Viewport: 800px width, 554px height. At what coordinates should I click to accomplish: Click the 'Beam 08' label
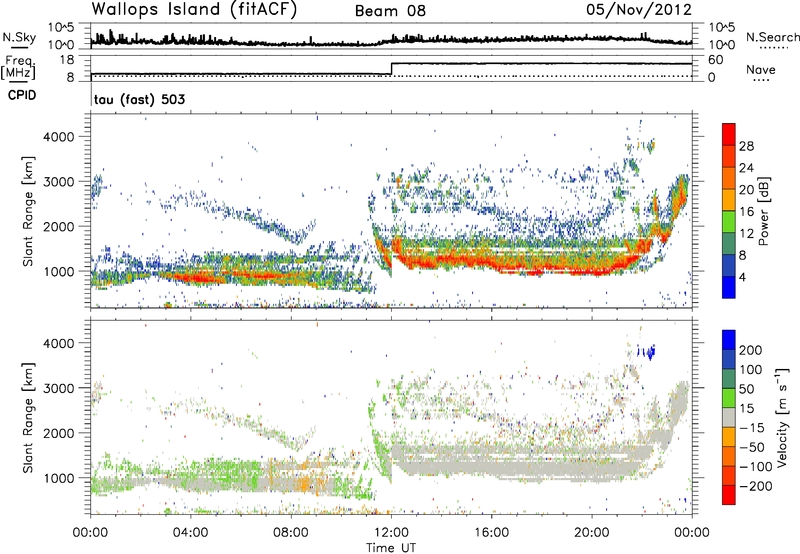[390, 11]
